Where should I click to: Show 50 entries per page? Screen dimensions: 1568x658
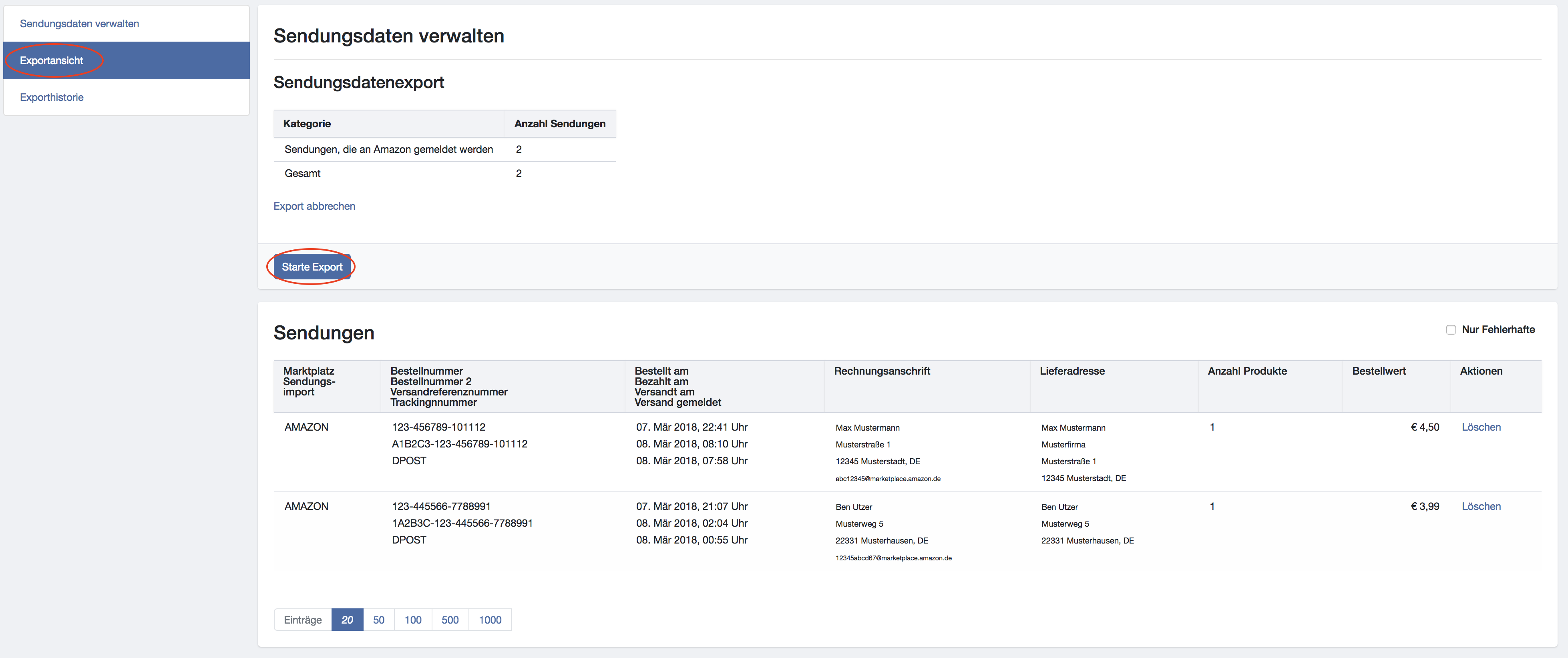[379, 620]
